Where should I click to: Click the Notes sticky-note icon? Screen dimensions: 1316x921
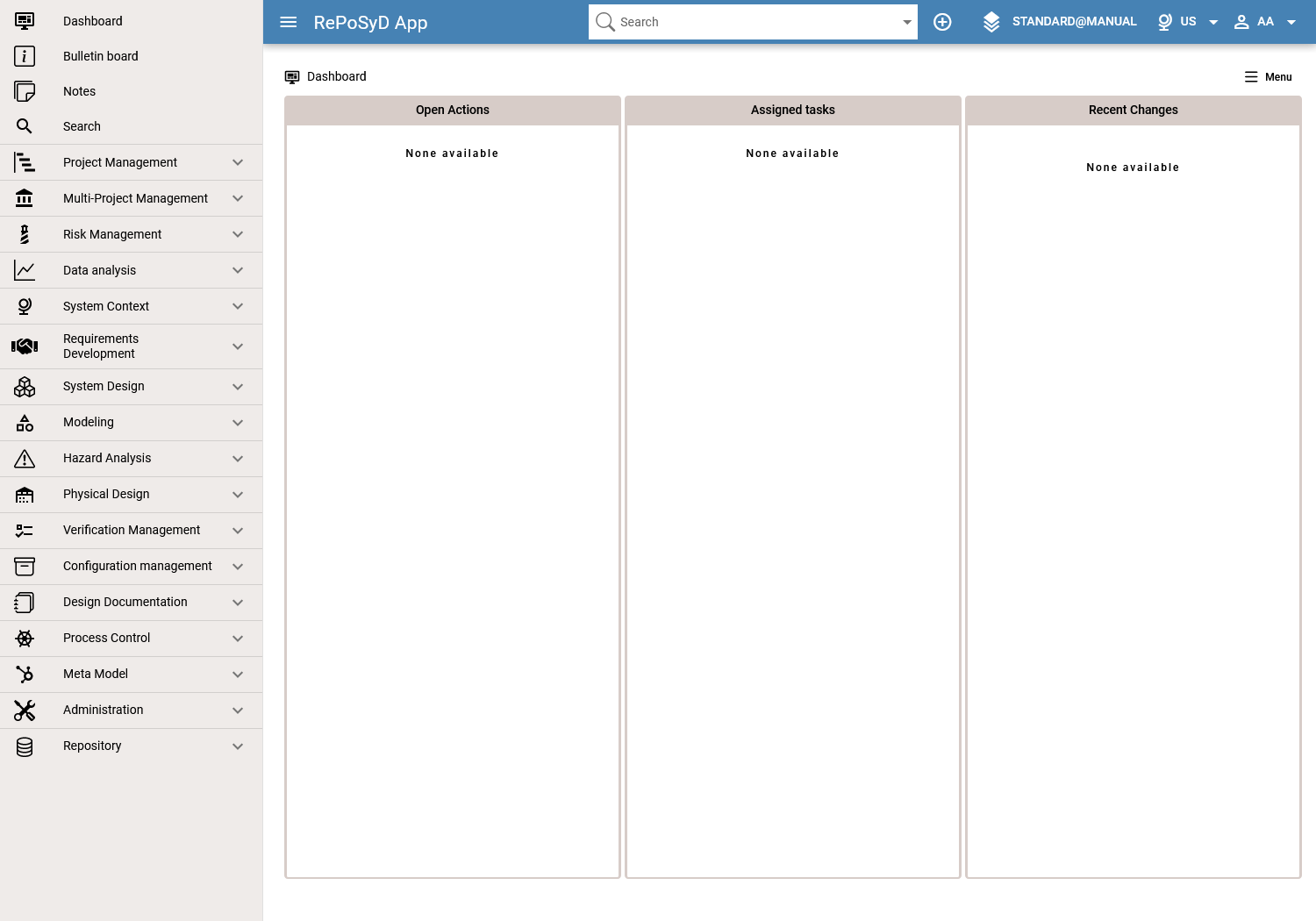click(x=25, y=91)
